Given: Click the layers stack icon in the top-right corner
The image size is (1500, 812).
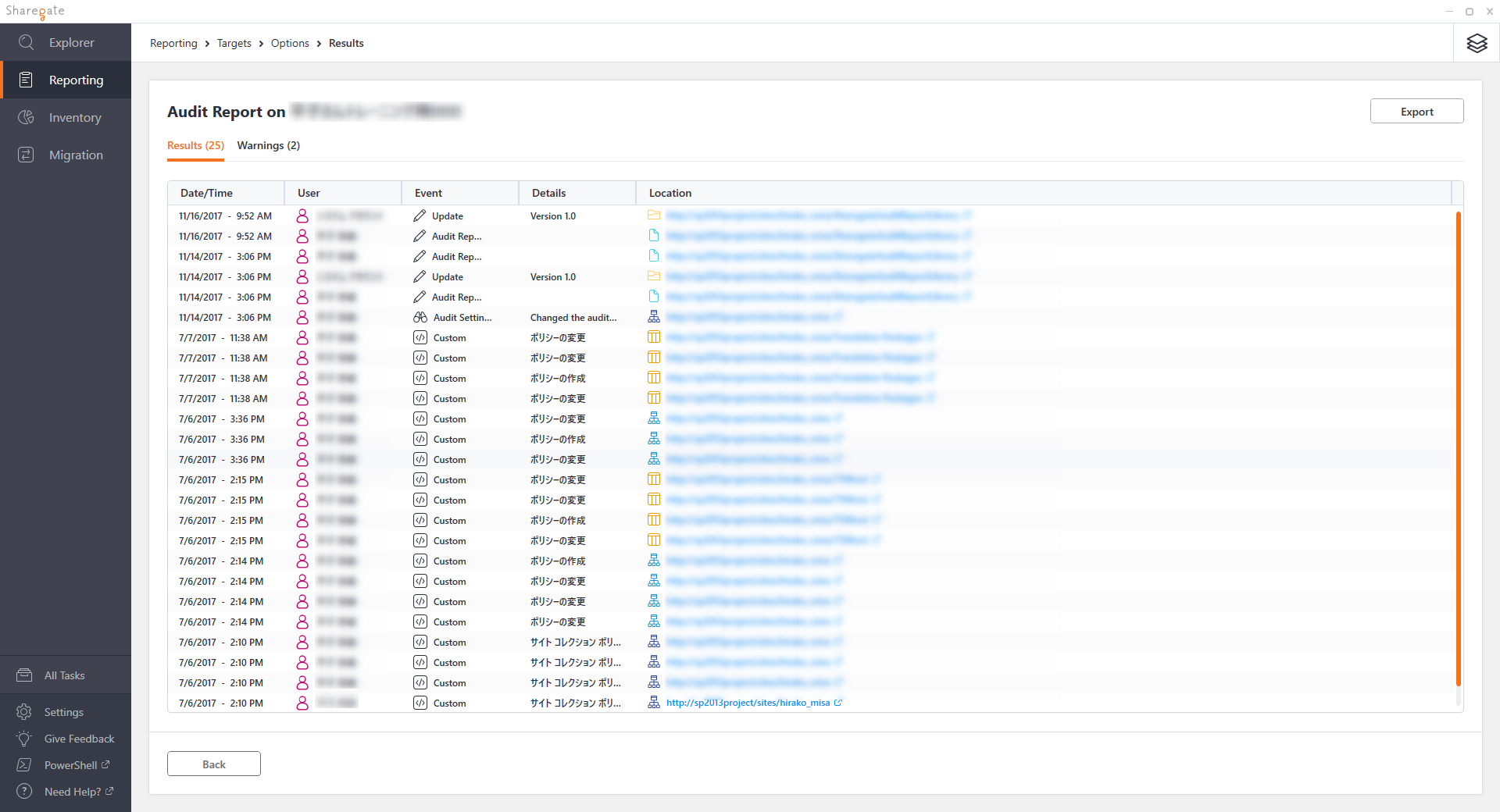Looking at the screenshot, I should tap(1477, 43).
